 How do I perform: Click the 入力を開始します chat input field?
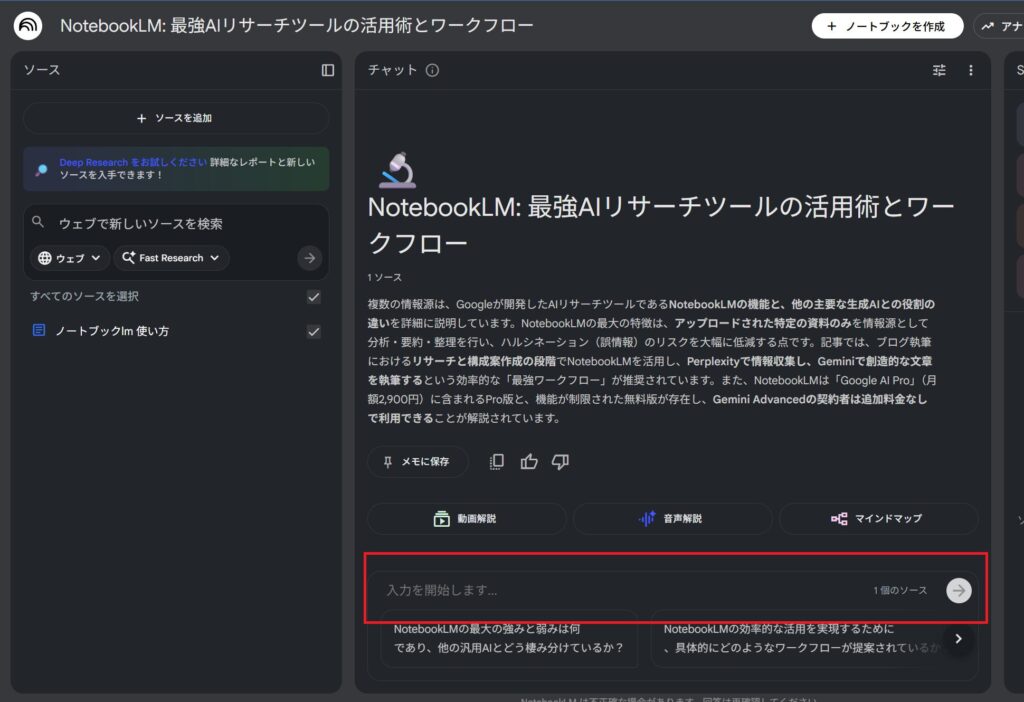[620, 590]
